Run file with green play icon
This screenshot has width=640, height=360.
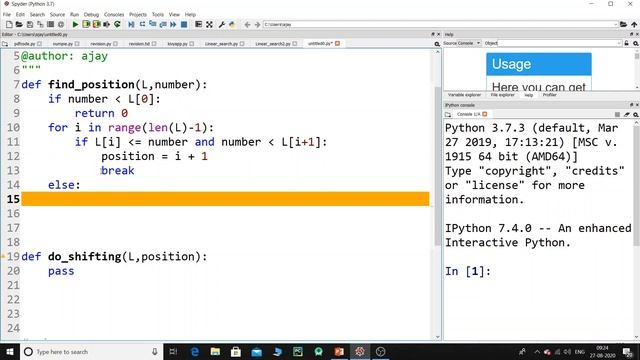pos(75,24)
